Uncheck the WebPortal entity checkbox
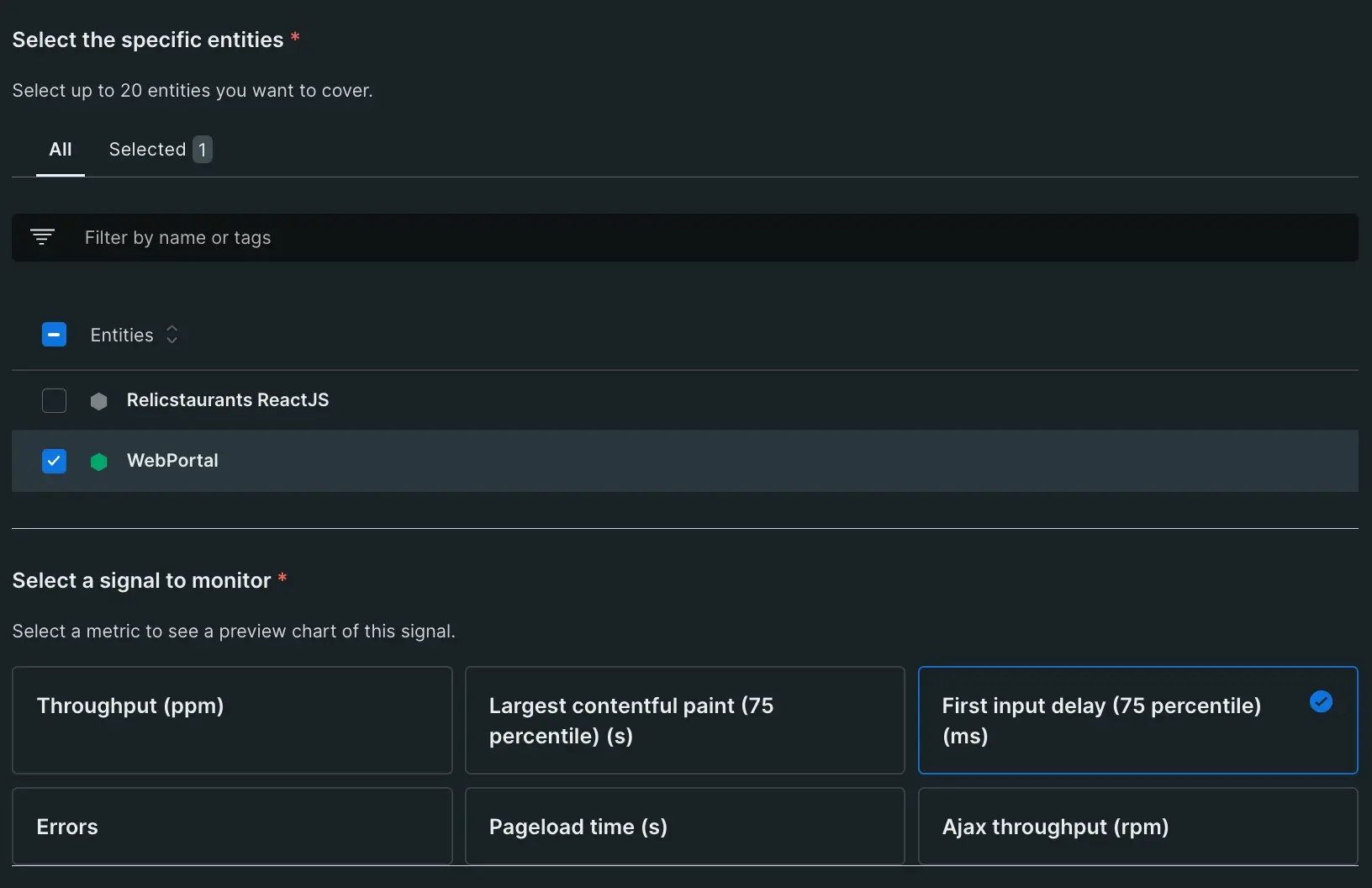The width and height of the screenshot is (1372, 888). [x=54, y=462]
